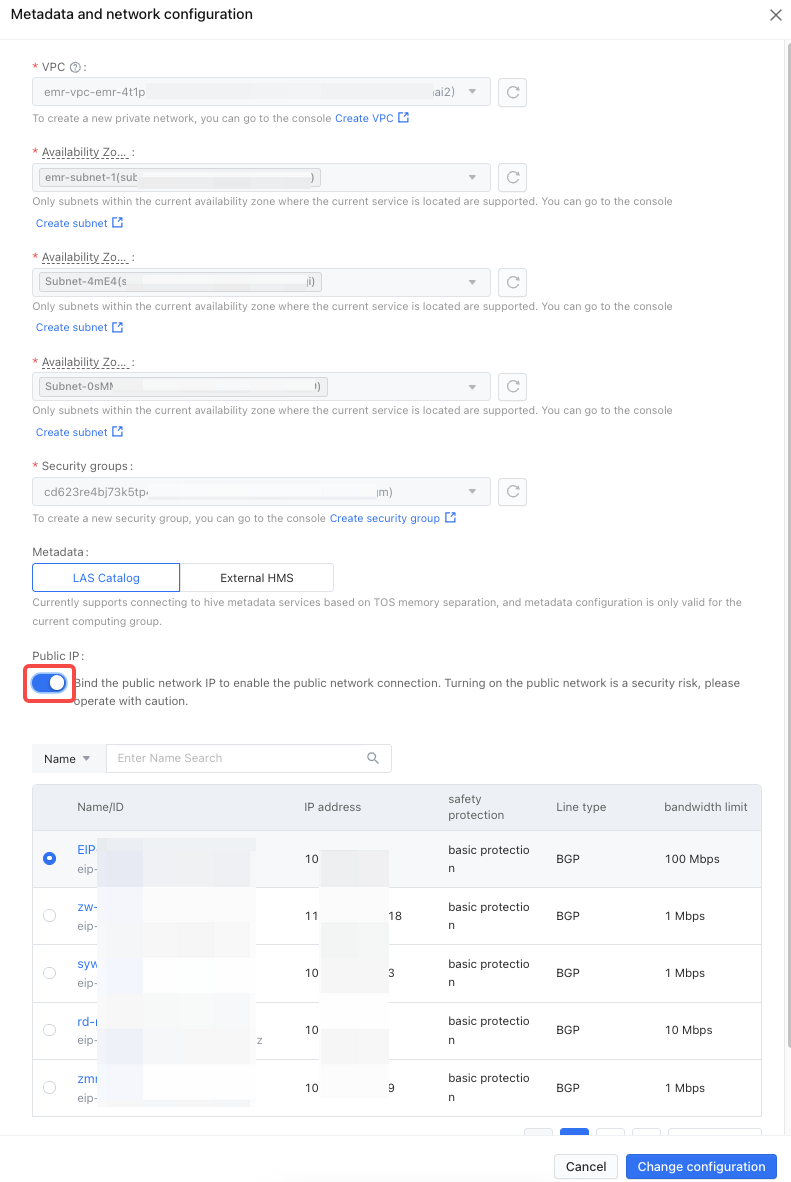Click the VPC help question icon

point(75,67)
